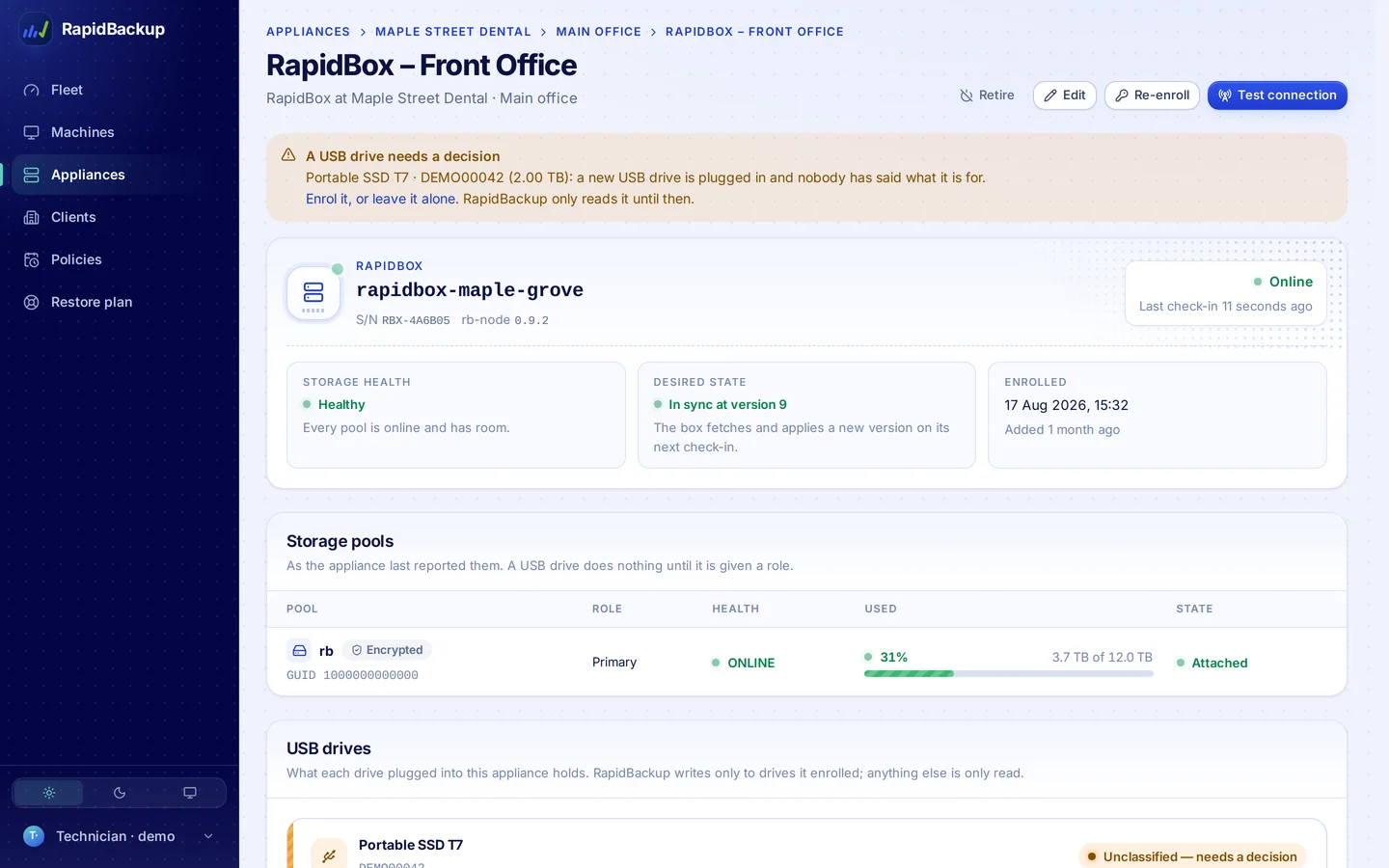Click the hostname 'rapidbox-maple-grove'
The image size is (1389, 868).
click(470, 290)
